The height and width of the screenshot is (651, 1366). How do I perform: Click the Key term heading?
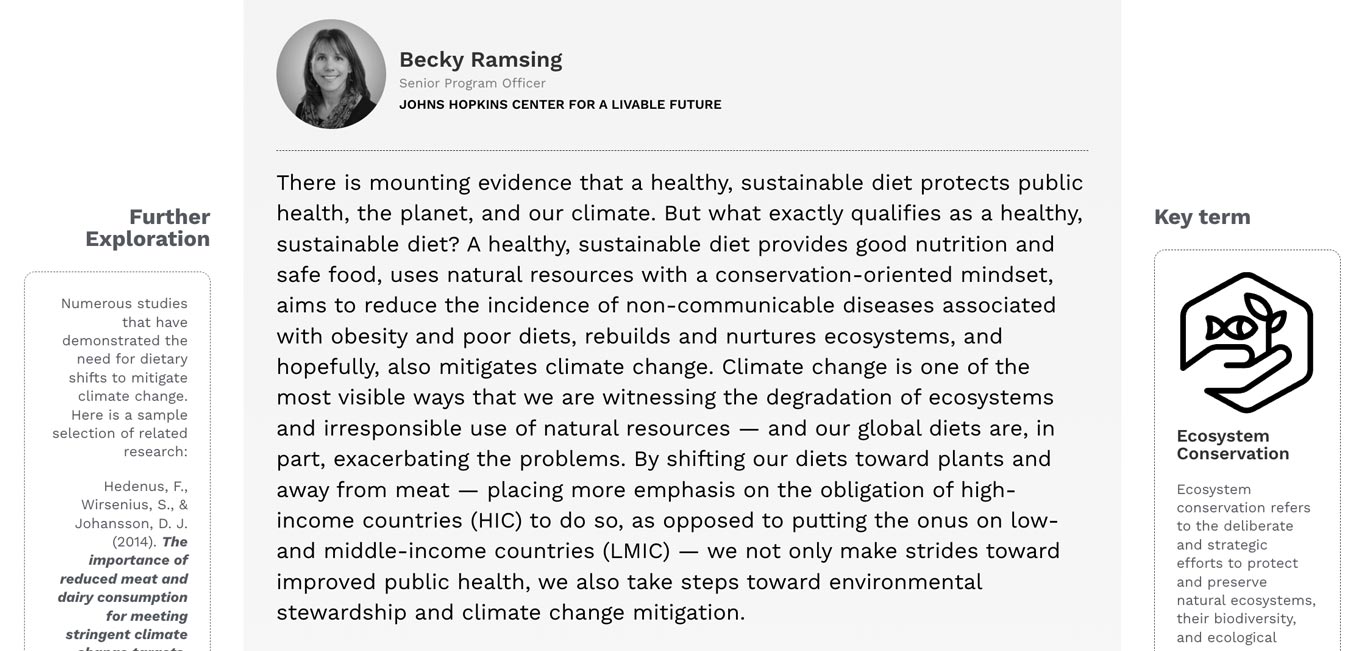(x=1202, y=217)
